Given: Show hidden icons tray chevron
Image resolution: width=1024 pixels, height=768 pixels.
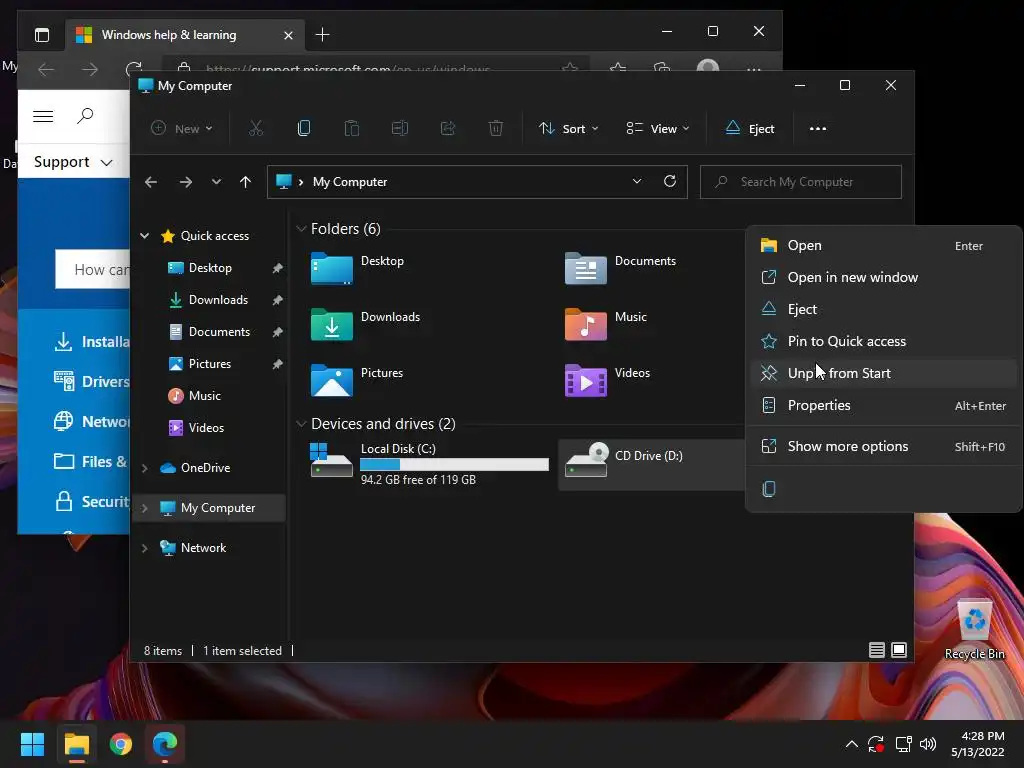Looking at the screenshot, I should pos(852,744).
